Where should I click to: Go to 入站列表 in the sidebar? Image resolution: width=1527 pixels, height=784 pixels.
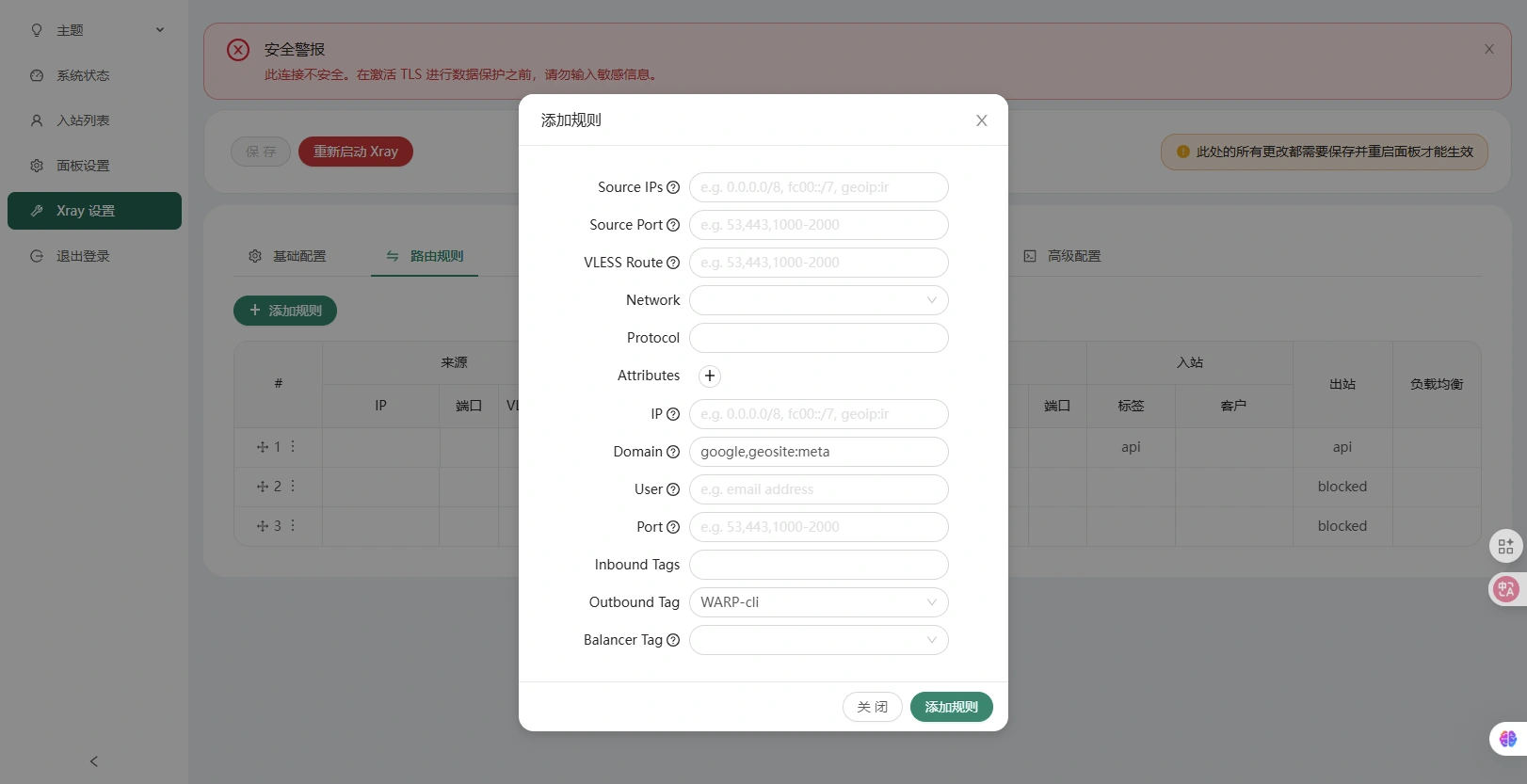[83, 120]
